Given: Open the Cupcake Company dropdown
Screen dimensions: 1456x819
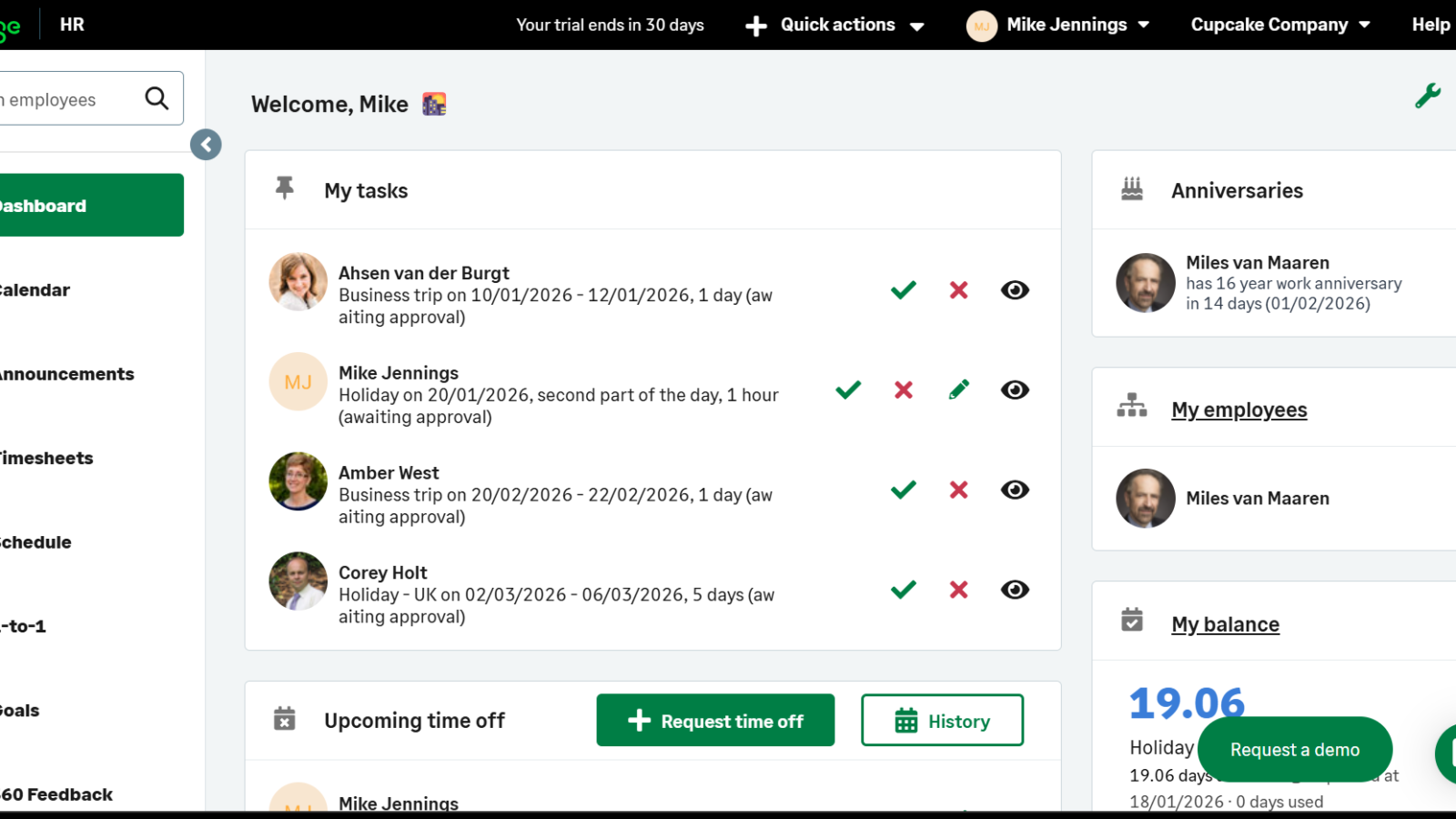Looking at the screenshot, I should 1279,25.
